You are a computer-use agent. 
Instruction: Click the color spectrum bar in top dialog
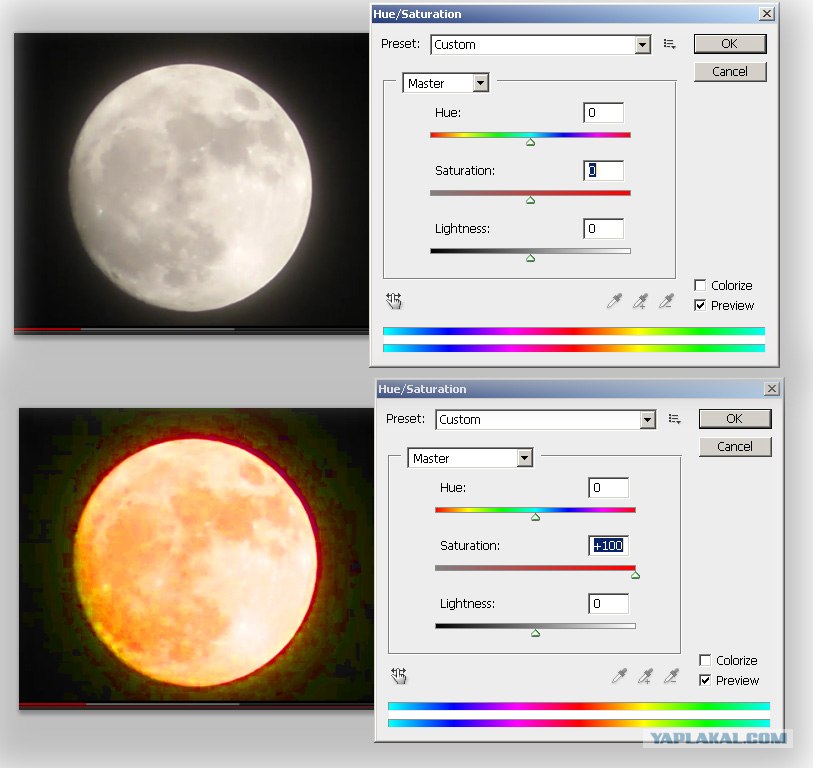(x=574, y=340)
